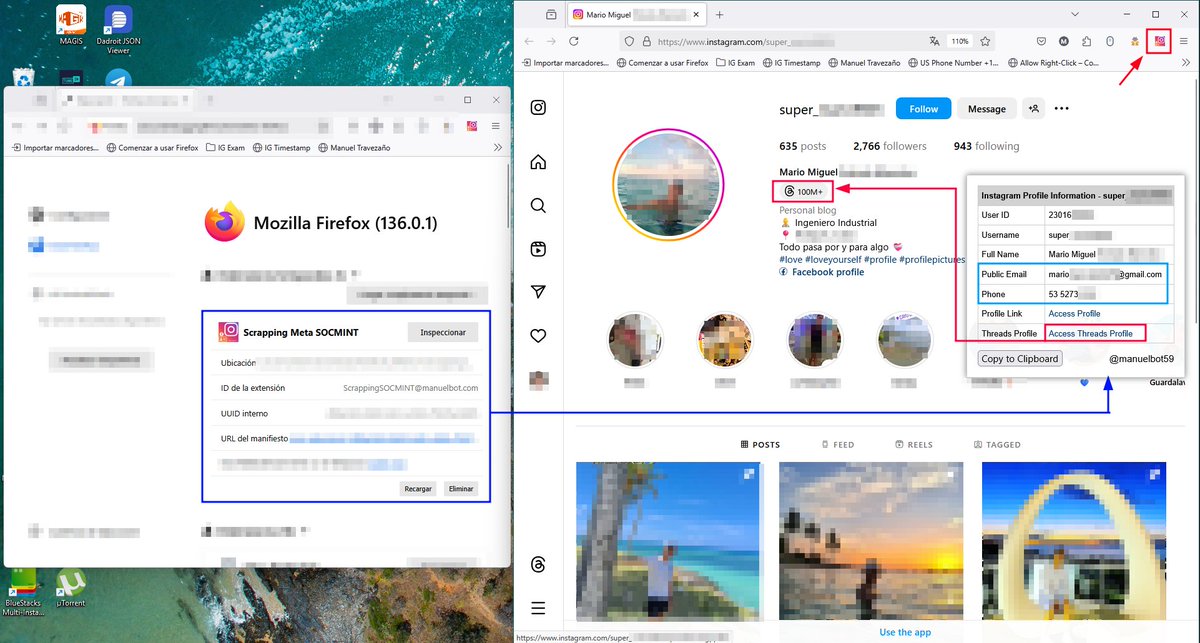Show more bookmarks in left Firefox window
The image size is (1200, 643).
point(496,147)
